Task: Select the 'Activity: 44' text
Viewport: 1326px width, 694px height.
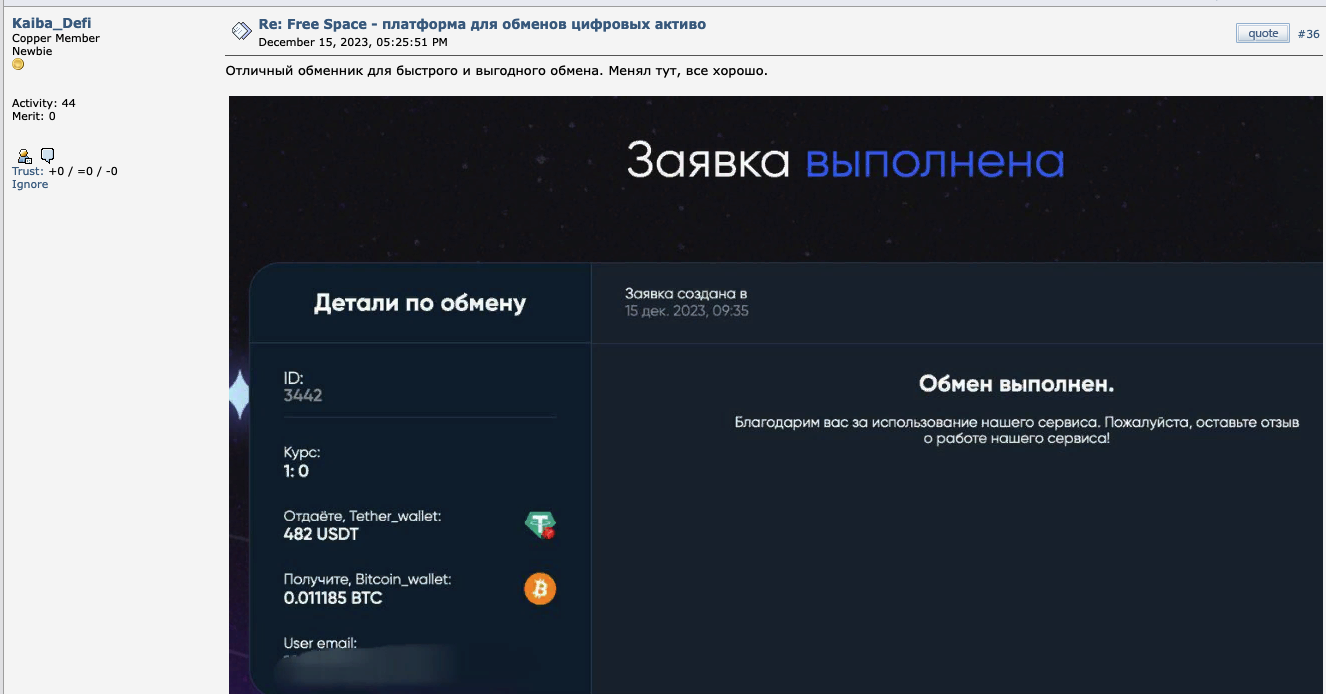Action: (44, 103)
